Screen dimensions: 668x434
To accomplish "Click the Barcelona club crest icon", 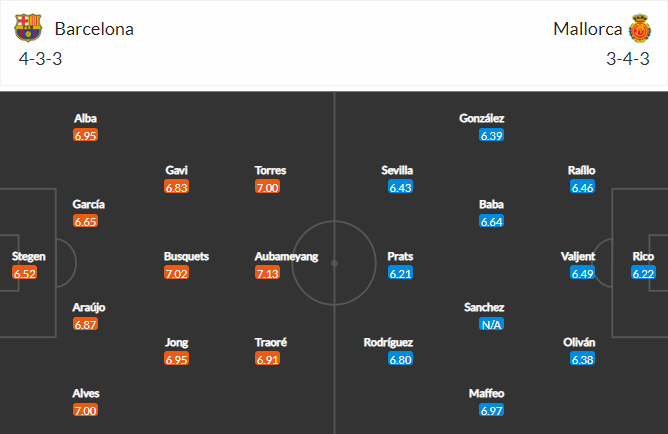I will click(x=30, y=28).
